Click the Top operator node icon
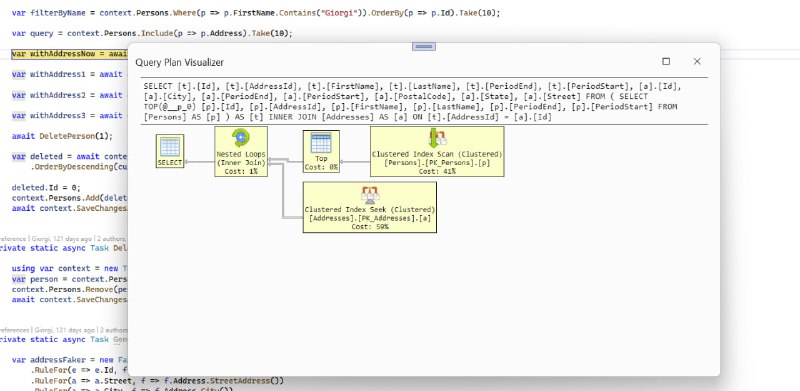800x391 pixels. pos(321,151)
